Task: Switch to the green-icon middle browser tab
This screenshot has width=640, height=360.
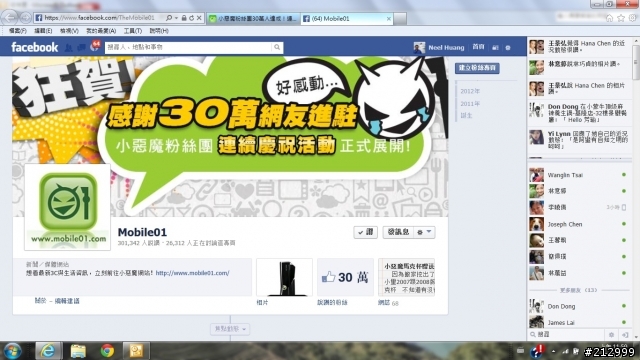Action: pos(253,19)
